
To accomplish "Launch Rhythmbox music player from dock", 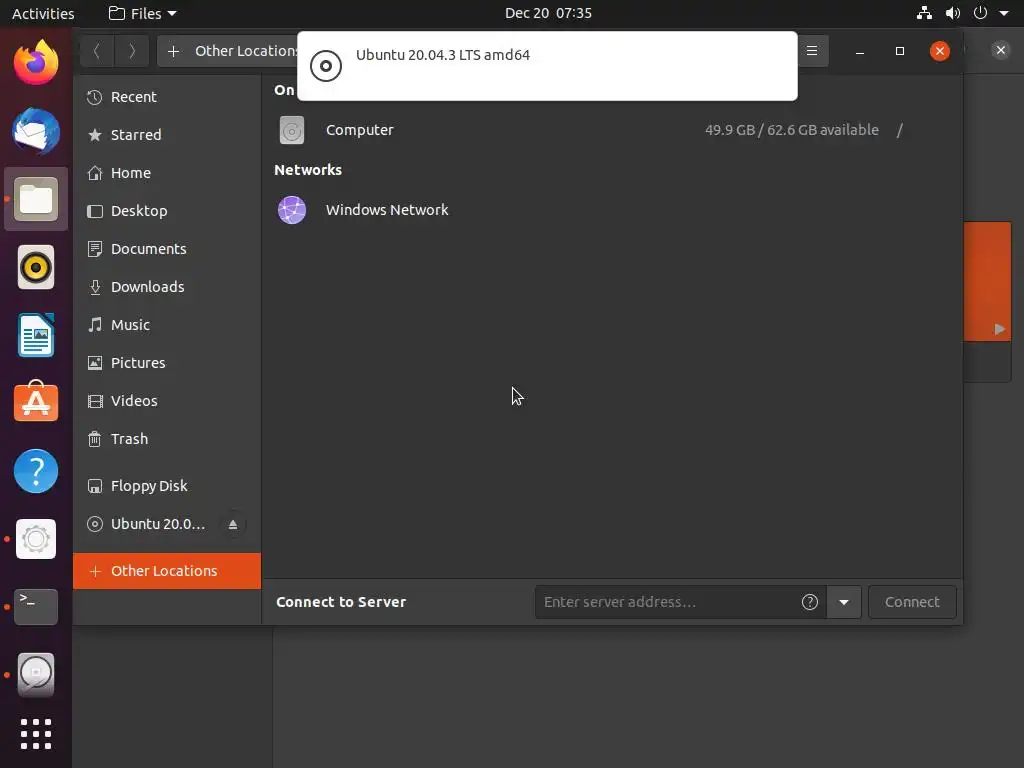I will click(x=36, y=267).
